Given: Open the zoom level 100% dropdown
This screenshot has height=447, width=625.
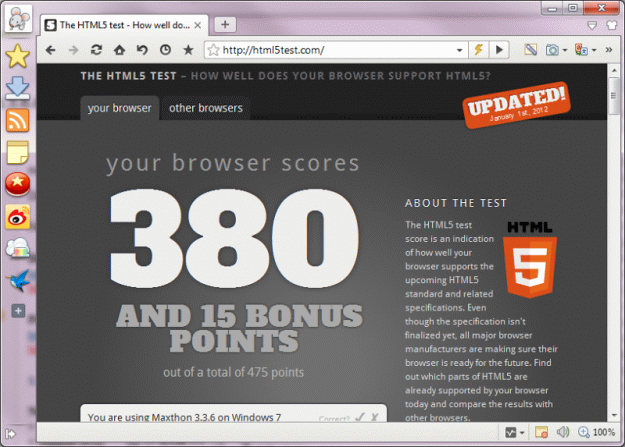Looking at the screenshot, I should click(x=598, y=433).
